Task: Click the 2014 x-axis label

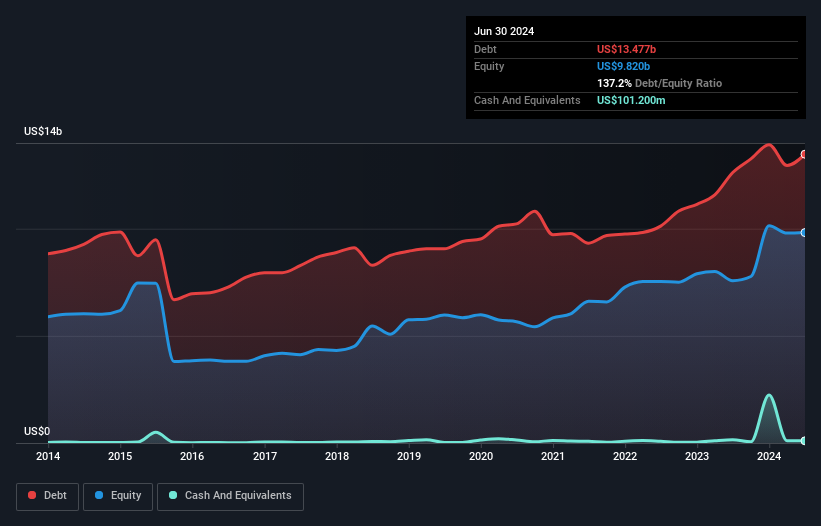Action: 48,456
